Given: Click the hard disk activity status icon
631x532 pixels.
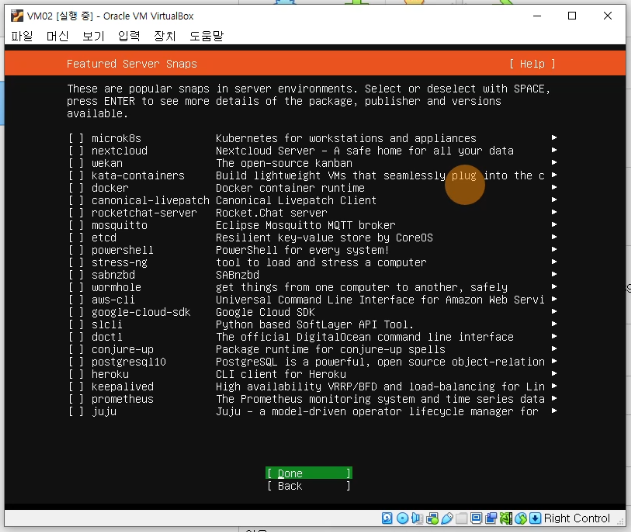Looking at the screenshot, I should (387, 518).
